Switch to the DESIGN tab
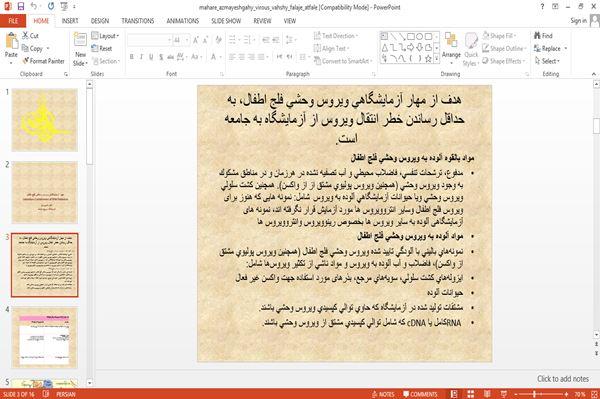600x399 pixels. (x=100, y=21)
